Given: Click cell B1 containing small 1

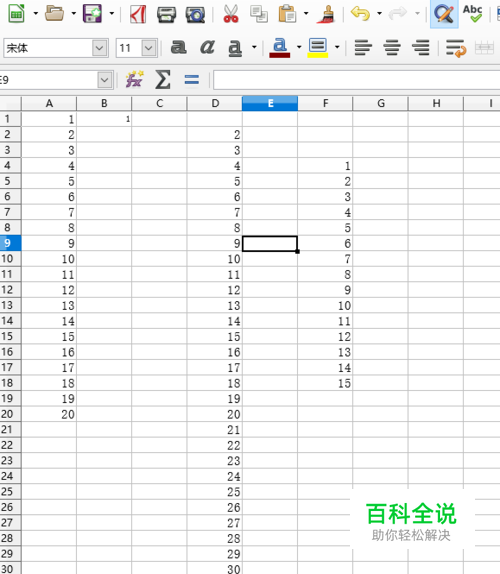Looking at the screenshot, I should click(104, 119).
